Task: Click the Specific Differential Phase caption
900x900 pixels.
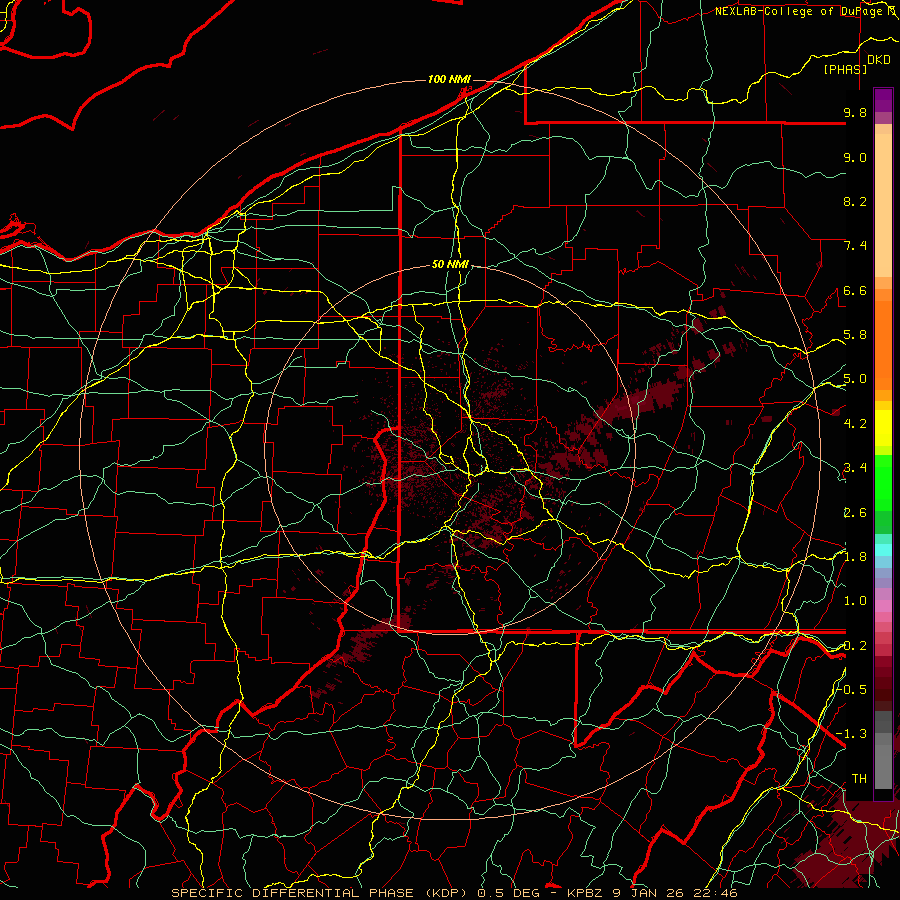Action: 454,893
